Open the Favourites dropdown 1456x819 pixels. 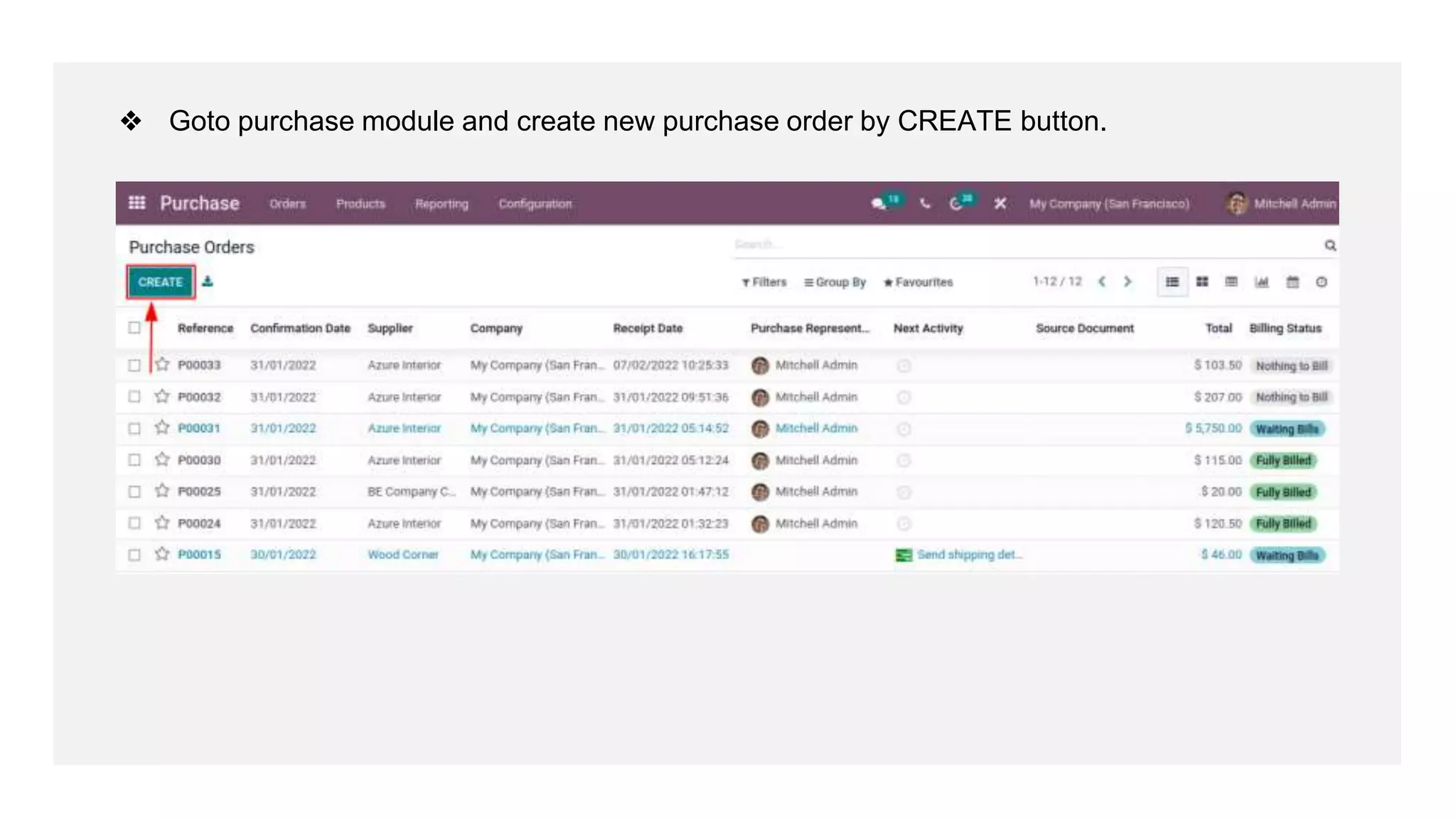918,282
